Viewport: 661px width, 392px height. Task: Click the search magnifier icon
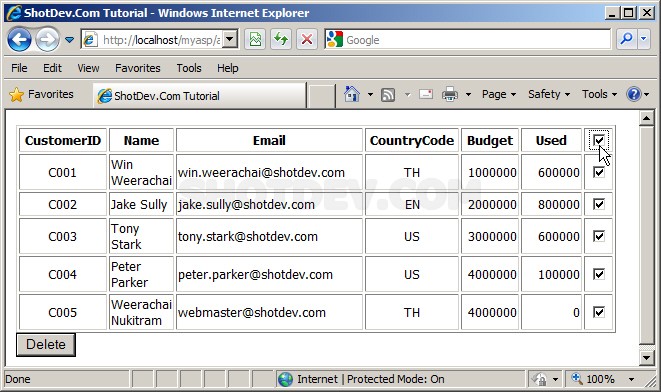(x=627, y=39)
